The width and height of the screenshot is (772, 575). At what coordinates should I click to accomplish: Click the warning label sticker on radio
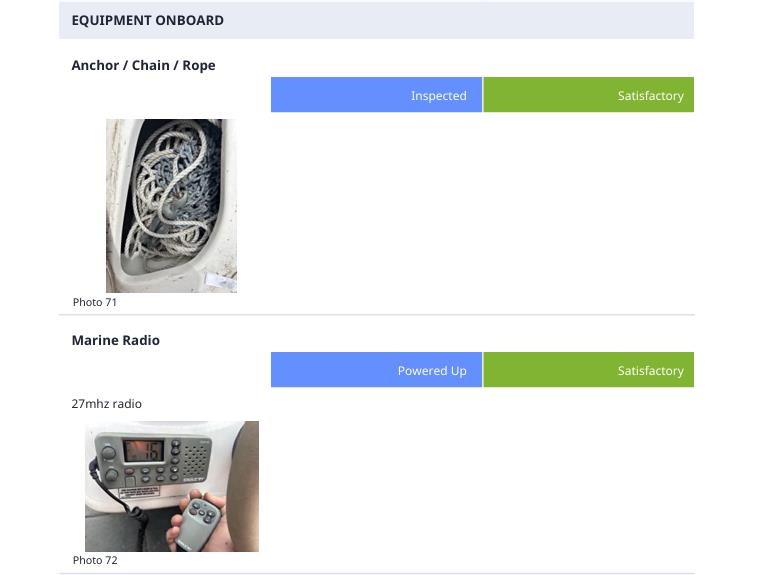(138, 492)
